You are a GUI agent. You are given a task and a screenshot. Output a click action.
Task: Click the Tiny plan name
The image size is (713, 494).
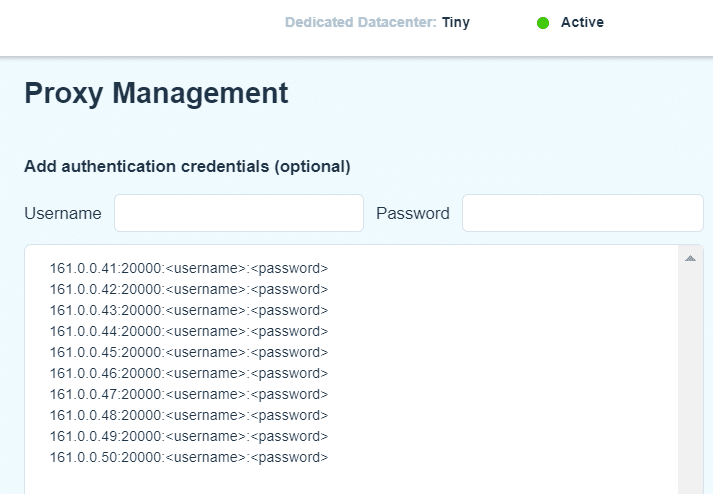(456, 22)
